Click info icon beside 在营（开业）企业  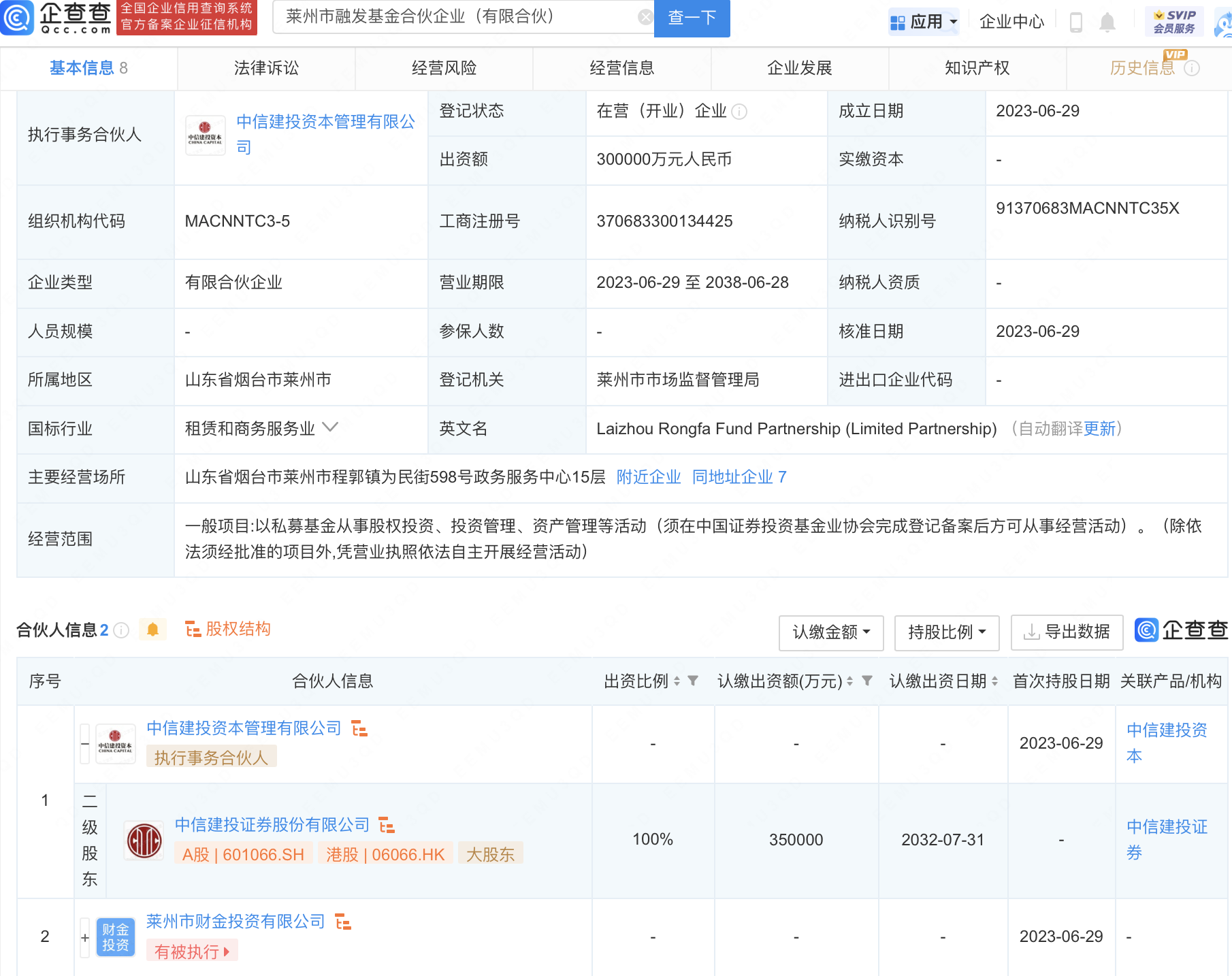click(739, 112)
